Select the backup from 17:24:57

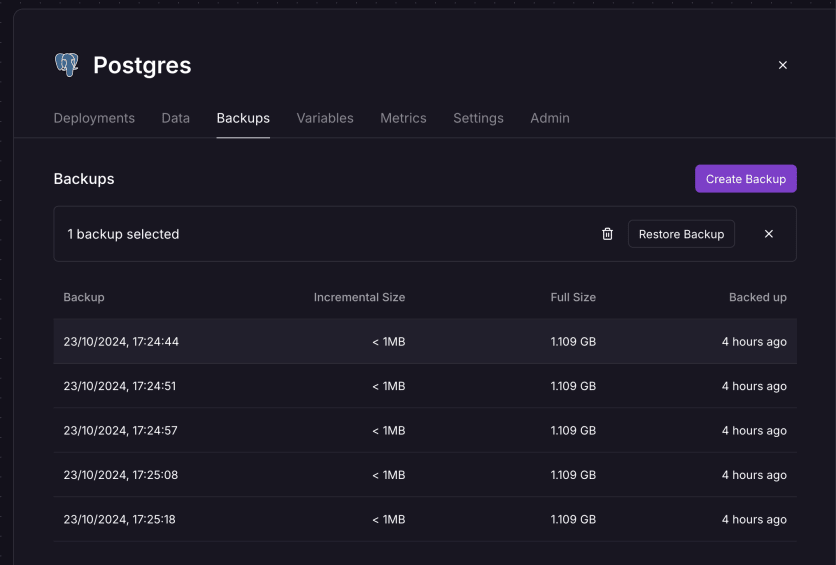(425, 431)
